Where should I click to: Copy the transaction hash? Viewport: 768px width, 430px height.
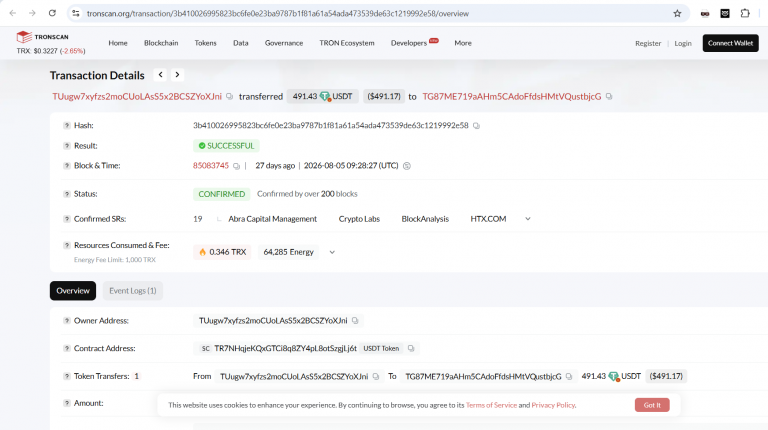click(x=476, y=126)
